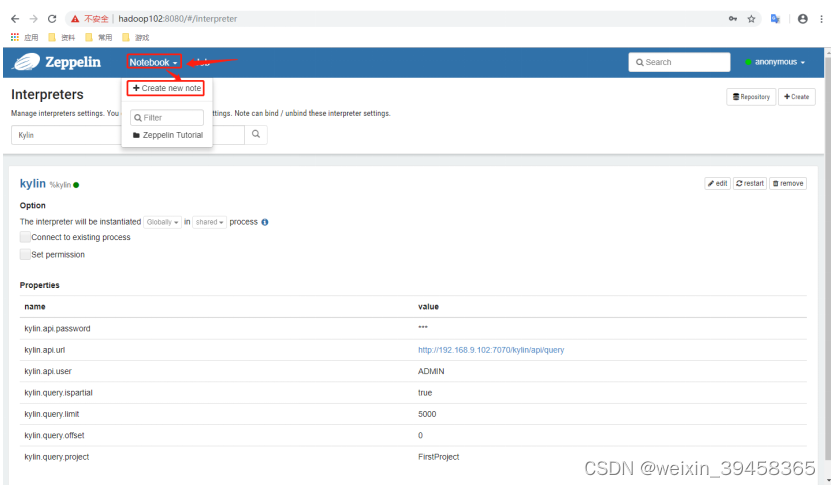This screenshot has width=831, height=487.
Task: Reload the page with the refresh icon
Action: tap(52, 19)
